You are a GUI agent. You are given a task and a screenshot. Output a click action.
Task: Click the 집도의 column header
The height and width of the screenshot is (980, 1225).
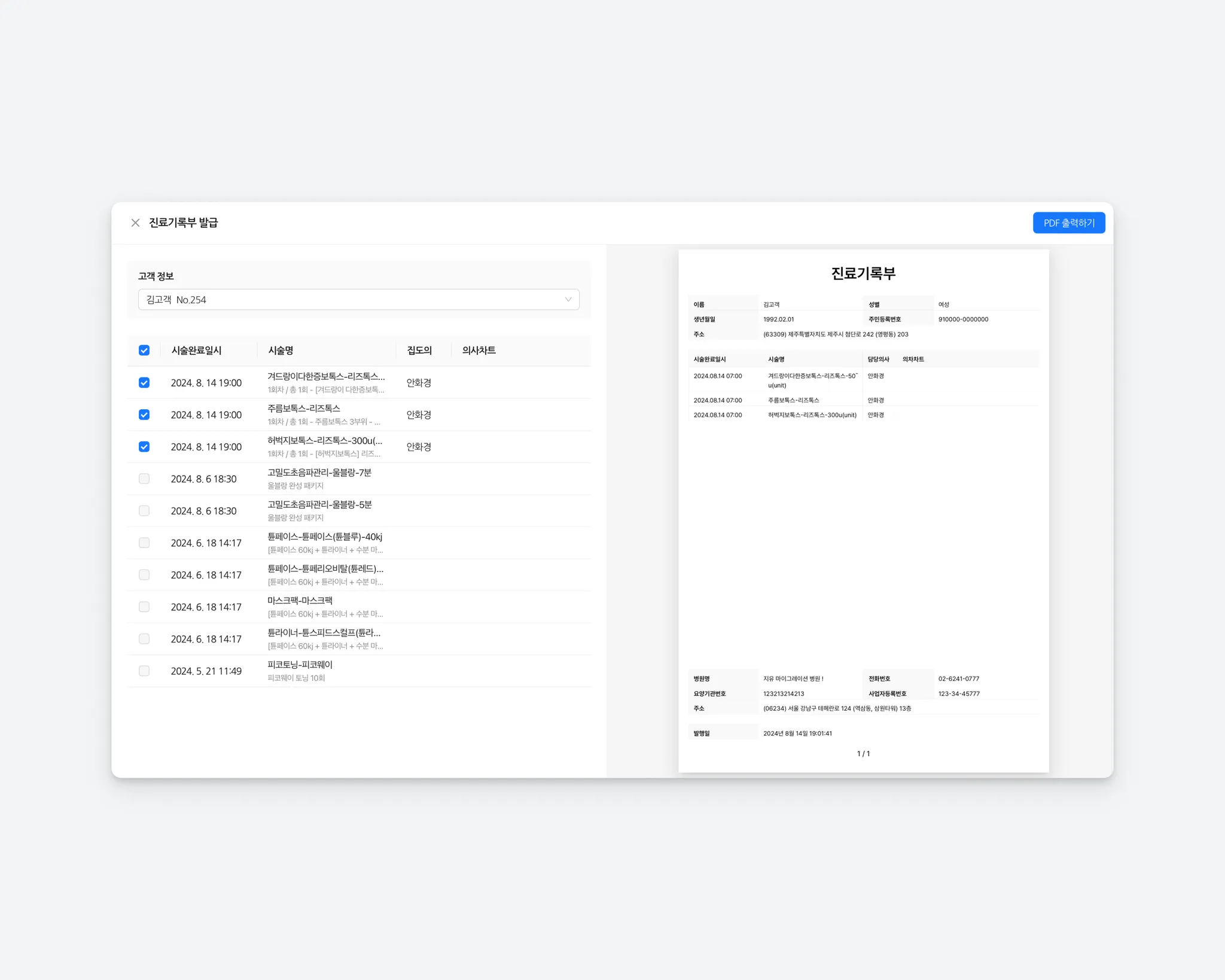click(x=419, y=351)
